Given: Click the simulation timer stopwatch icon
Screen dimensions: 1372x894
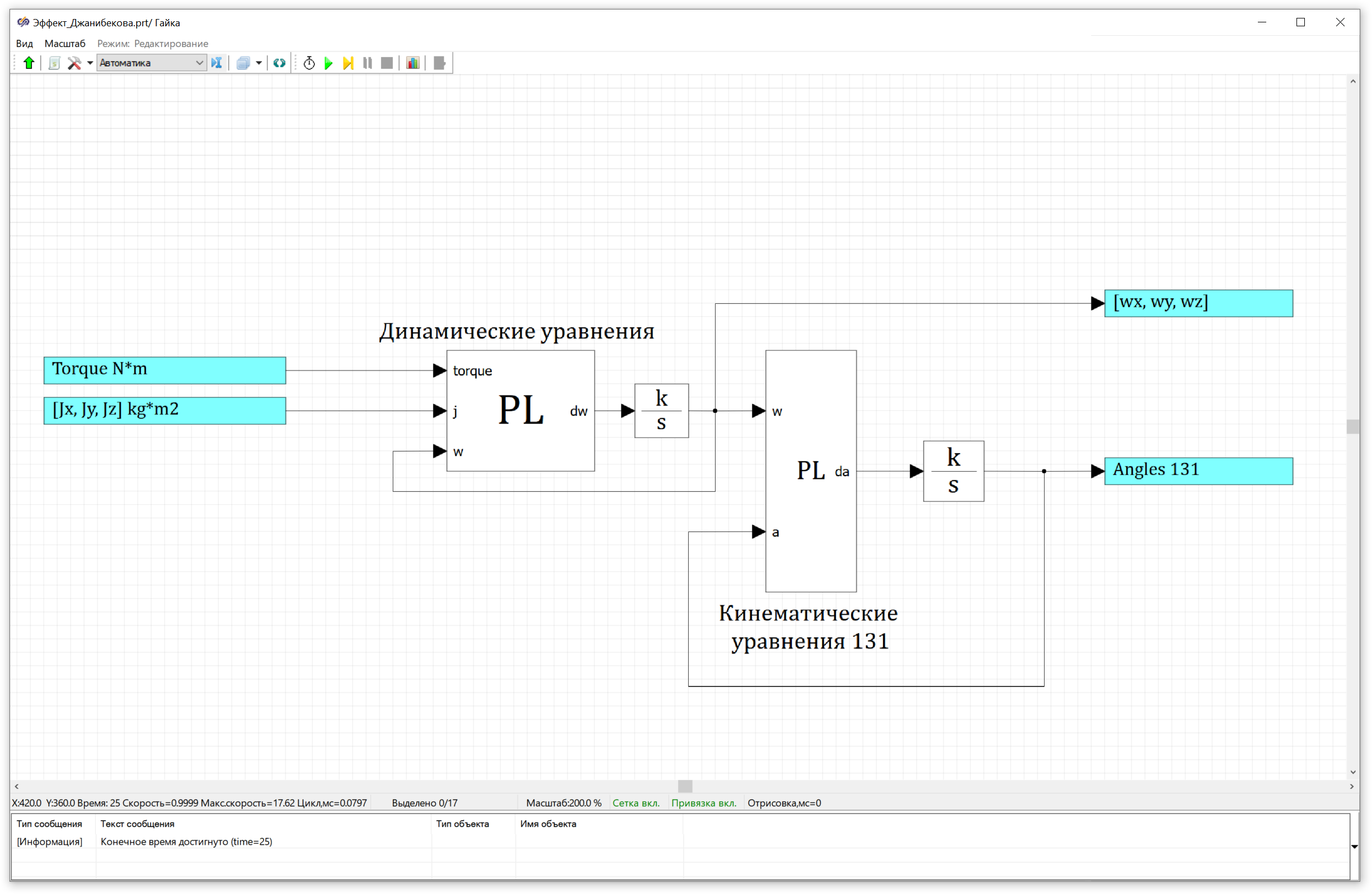Looking at the screenshot, I should coord(309,63).
